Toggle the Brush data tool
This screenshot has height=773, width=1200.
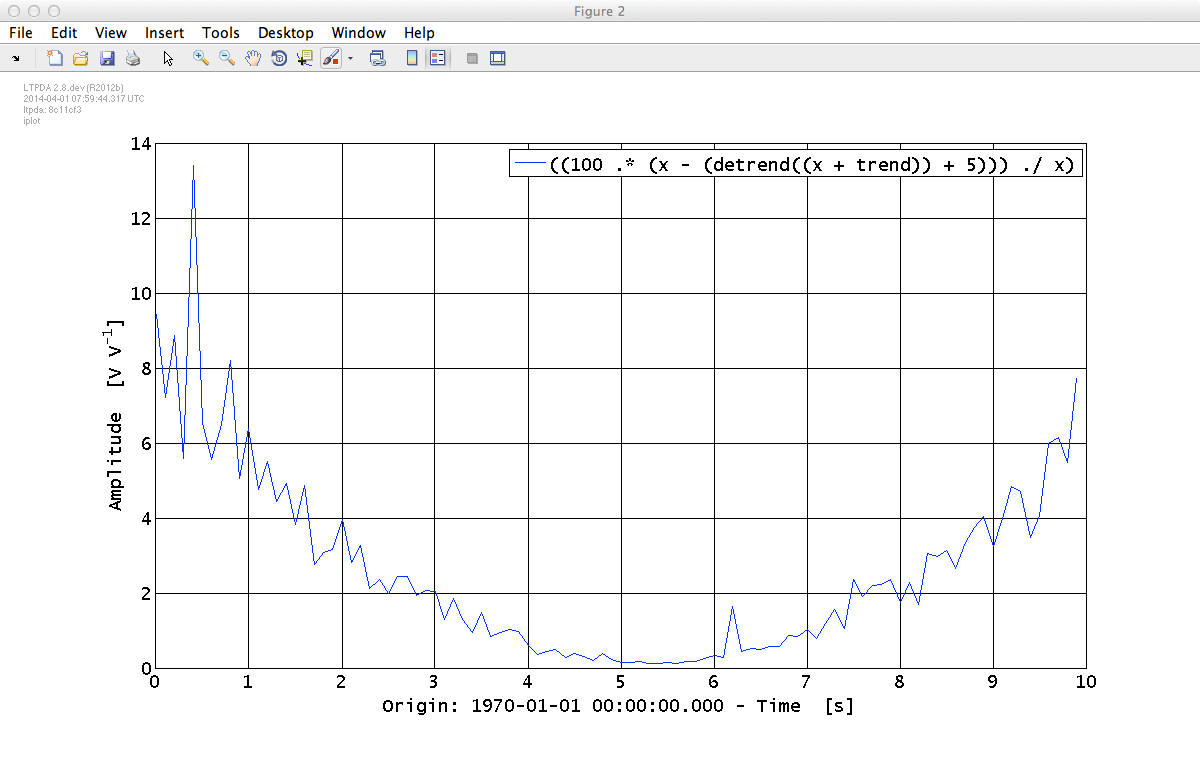(332, 59)
